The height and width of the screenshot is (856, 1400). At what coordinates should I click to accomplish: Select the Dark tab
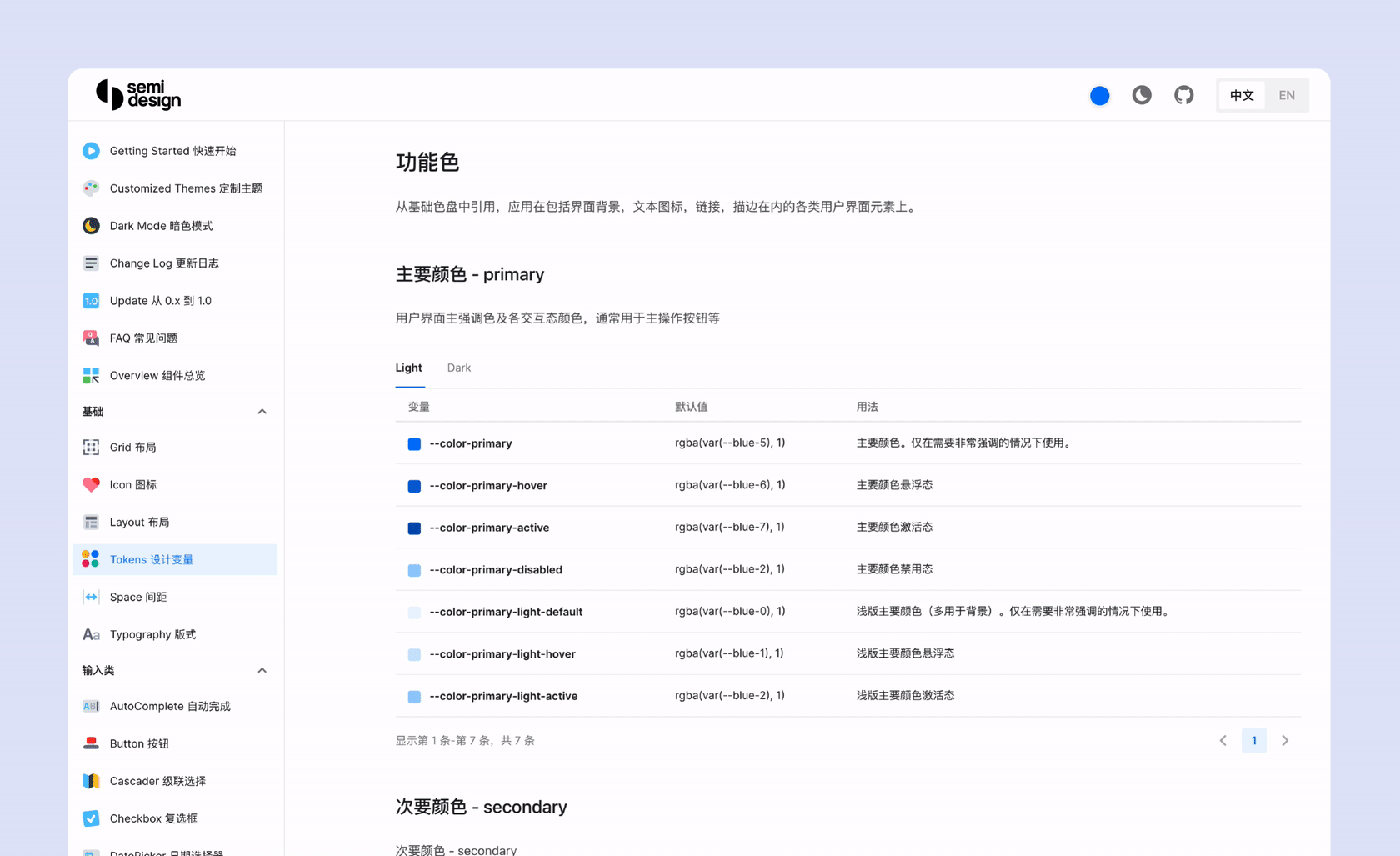459,368
